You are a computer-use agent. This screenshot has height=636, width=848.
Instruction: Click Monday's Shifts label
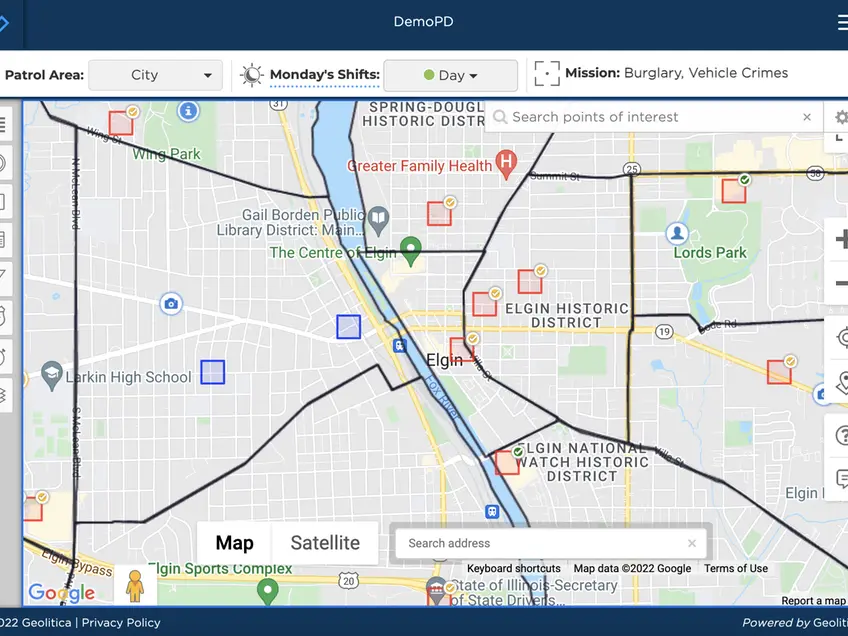point(324,75)
